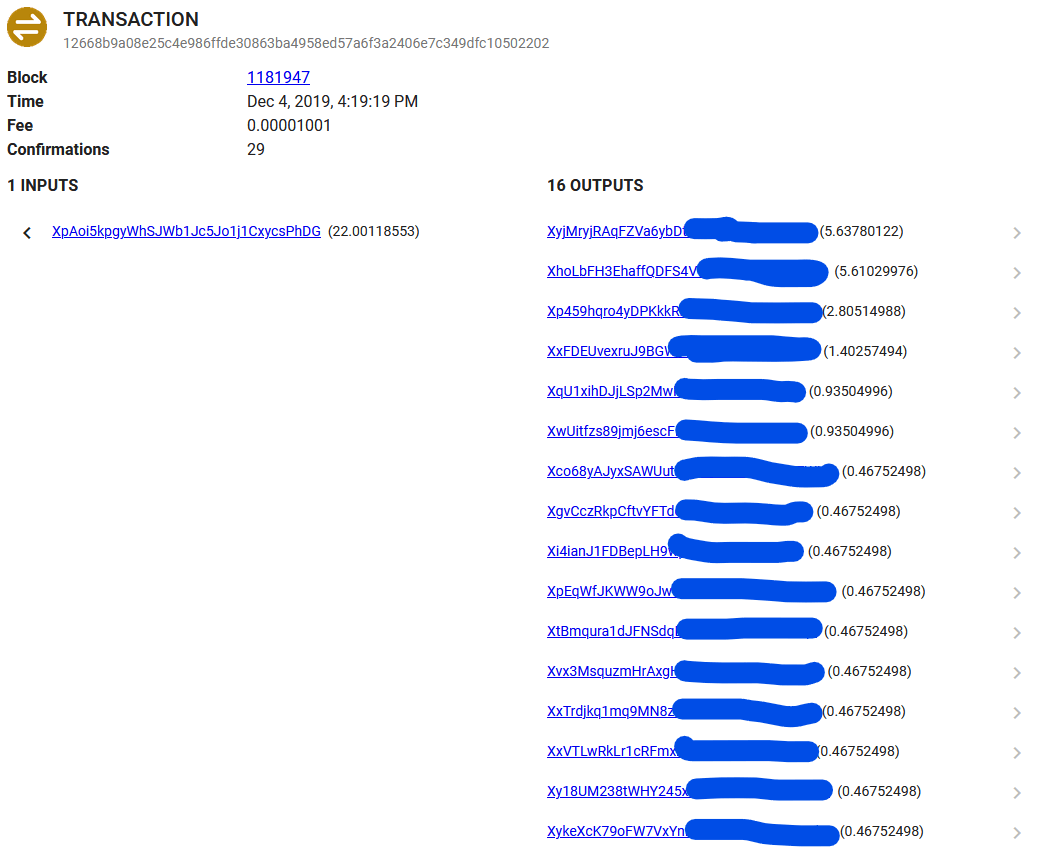Select the transaction hash text under the title
Viewport: 1050px width, 865px height.
click(x=306, y=44)
